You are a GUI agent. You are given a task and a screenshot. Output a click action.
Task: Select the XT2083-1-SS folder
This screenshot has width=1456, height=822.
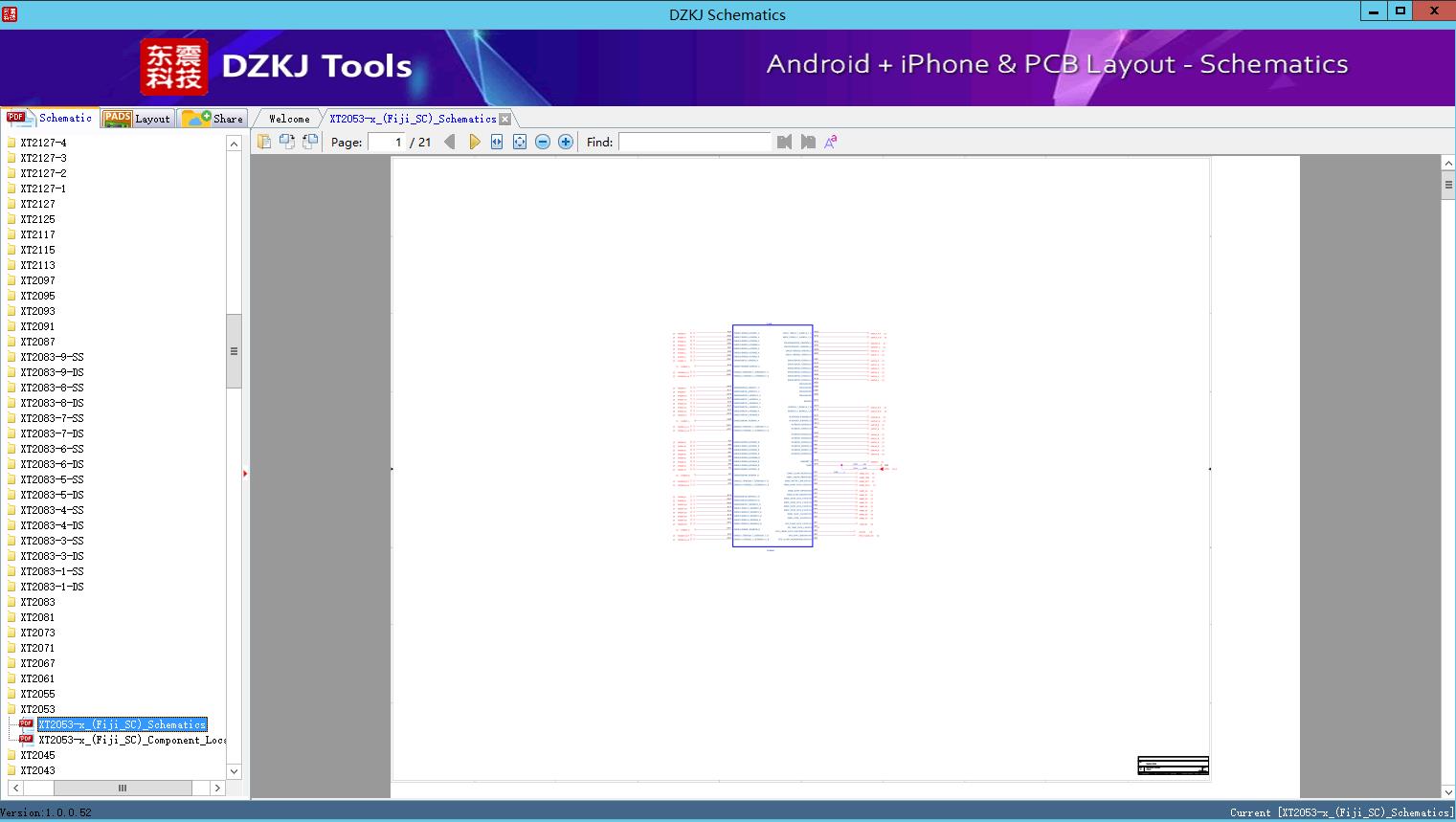pyautogui.click(x=52, y=571)
